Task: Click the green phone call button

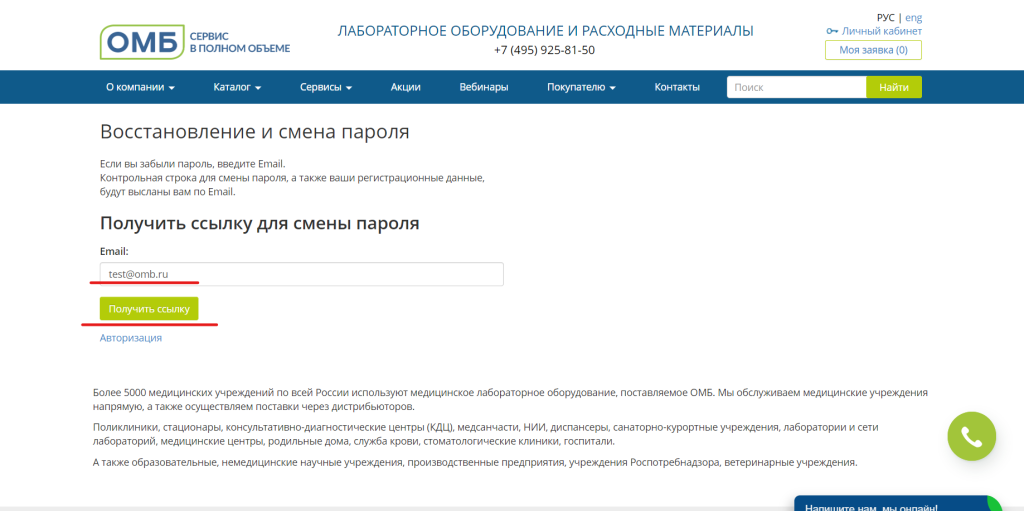Action: coord(971,437)
